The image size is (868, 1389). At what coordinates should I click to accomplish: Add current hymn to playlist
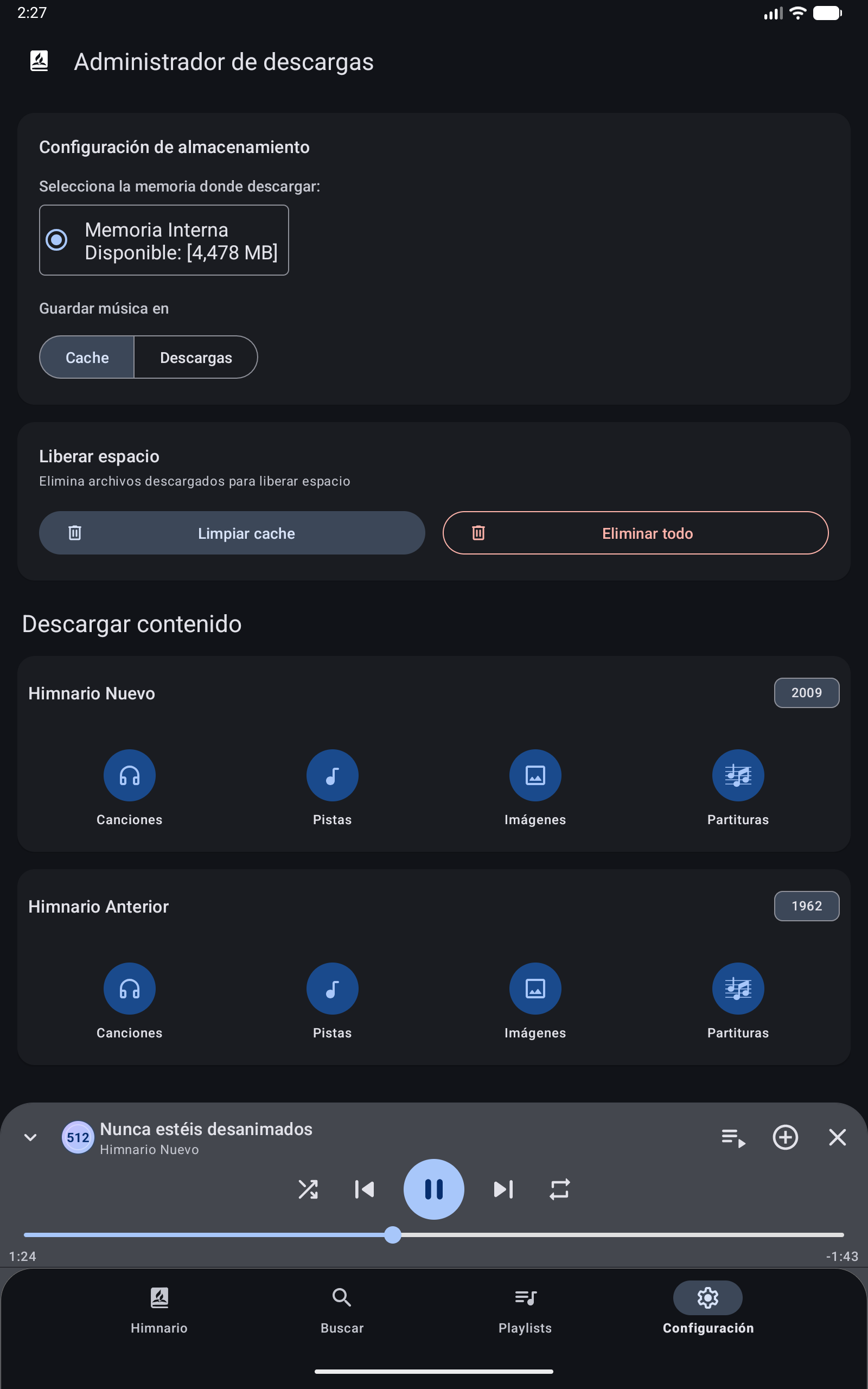pos(785,1137)
